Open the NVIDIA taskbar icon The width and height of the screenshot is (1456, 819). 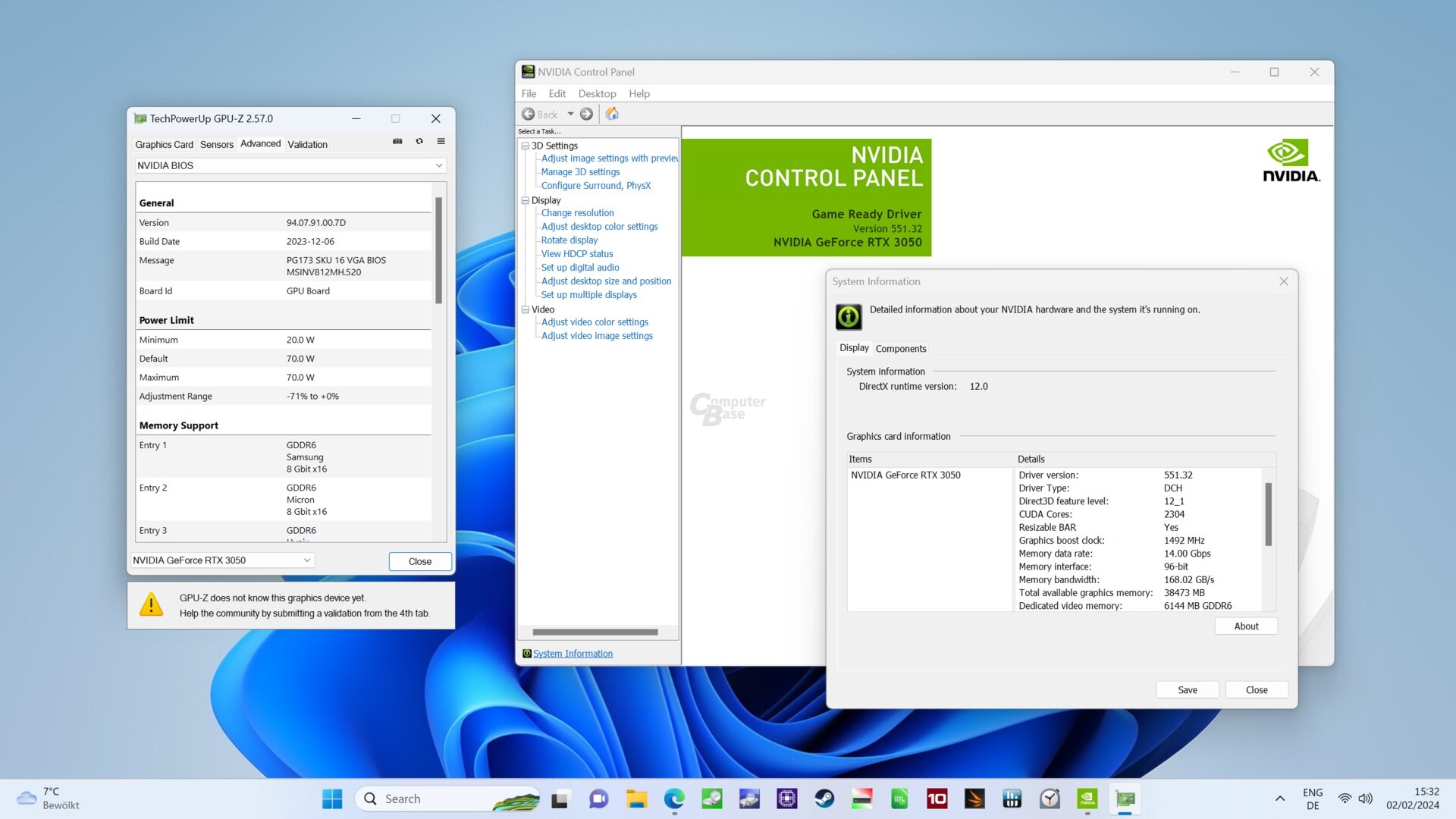tap(1087, 799)
